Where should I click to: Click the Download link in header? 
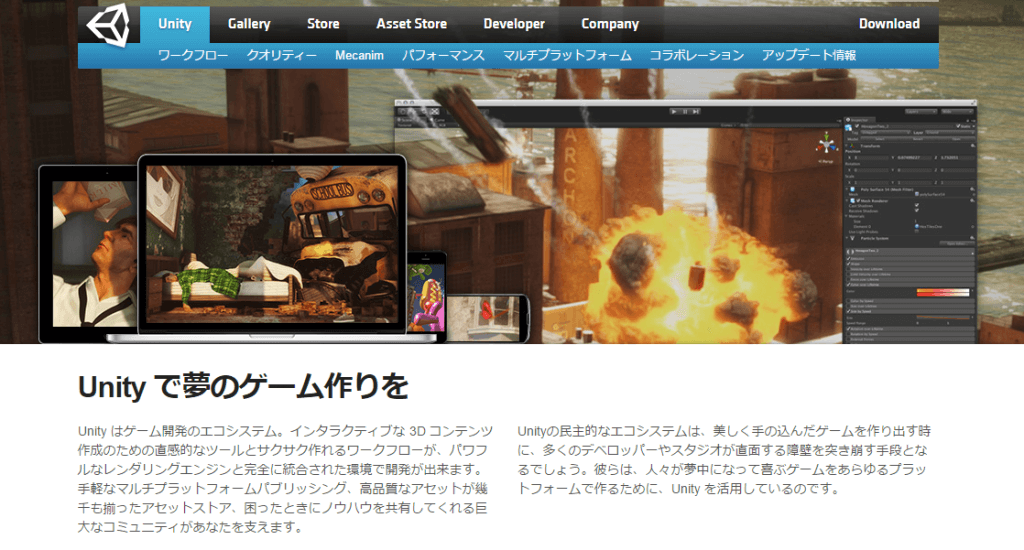tap(889, 24)
